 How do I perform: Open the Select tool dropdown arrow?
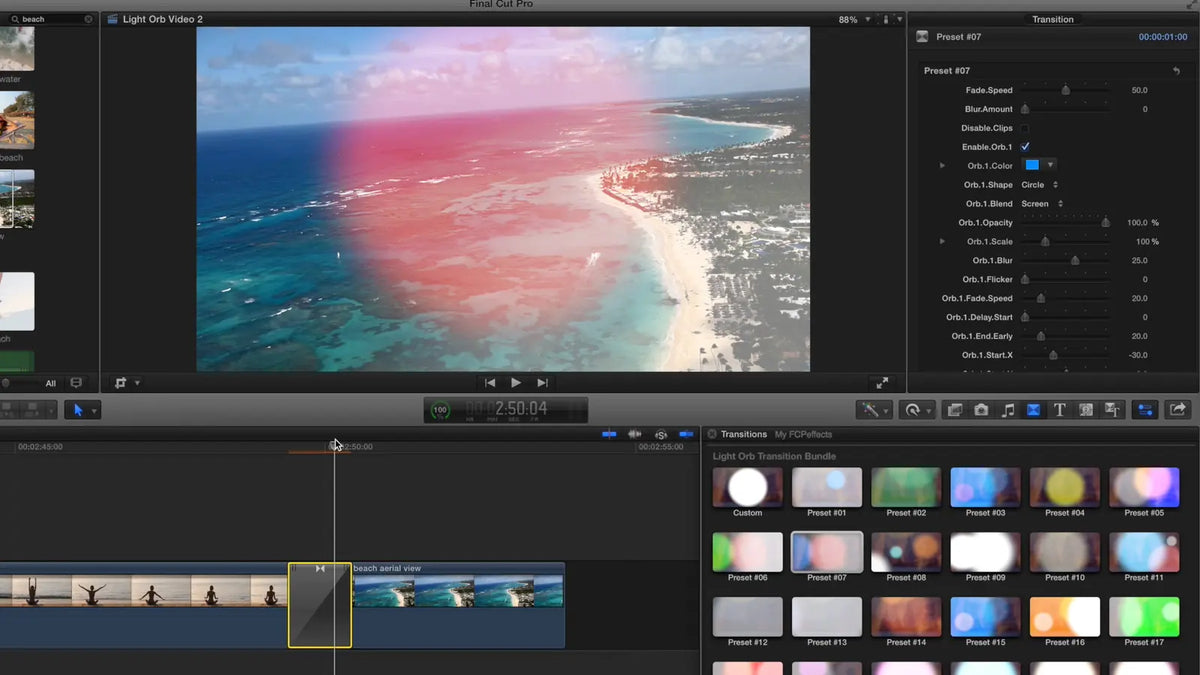(95, 411)
